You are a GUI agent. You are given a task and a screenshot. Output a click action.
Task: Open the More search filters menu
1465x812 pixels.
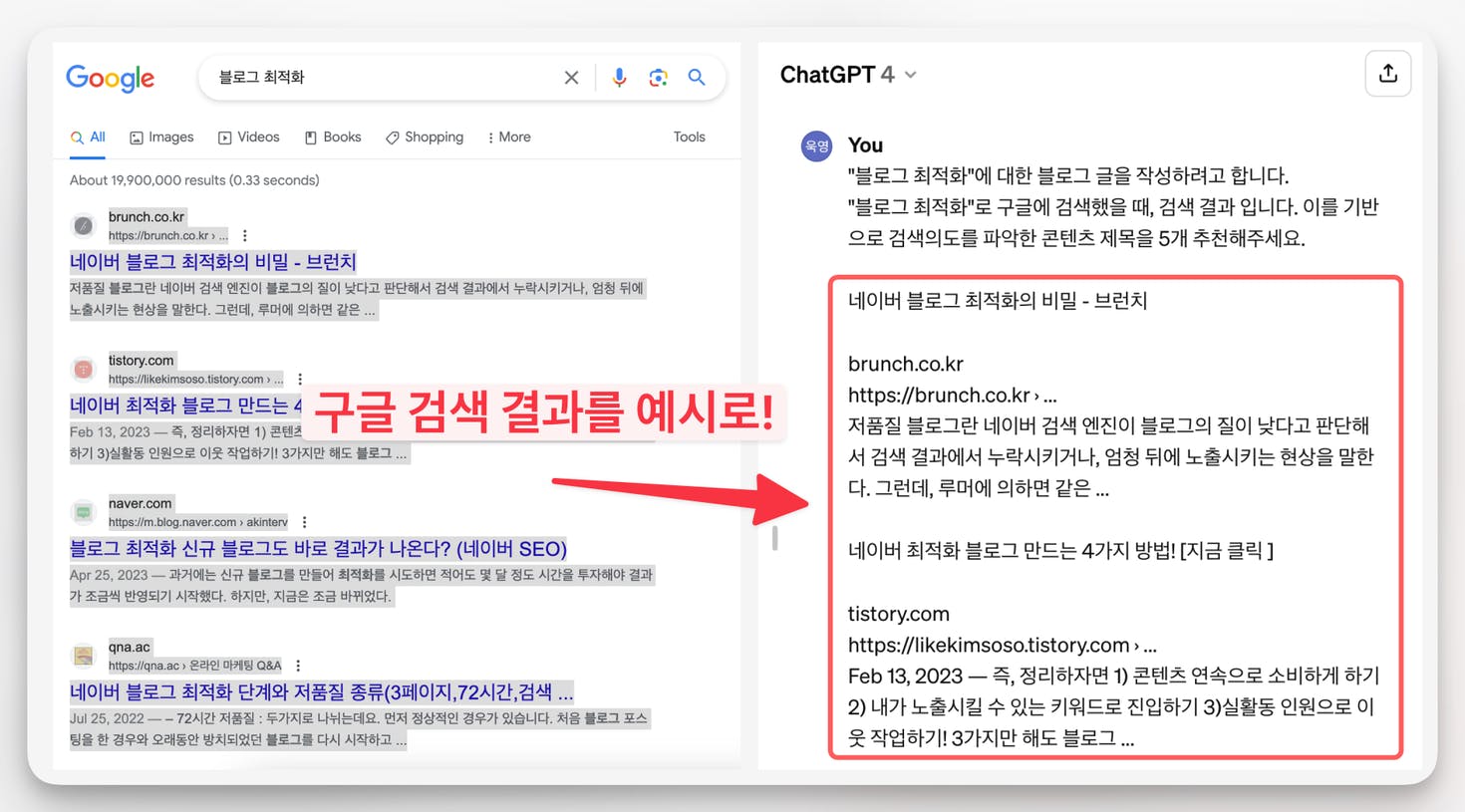point(509,137)
